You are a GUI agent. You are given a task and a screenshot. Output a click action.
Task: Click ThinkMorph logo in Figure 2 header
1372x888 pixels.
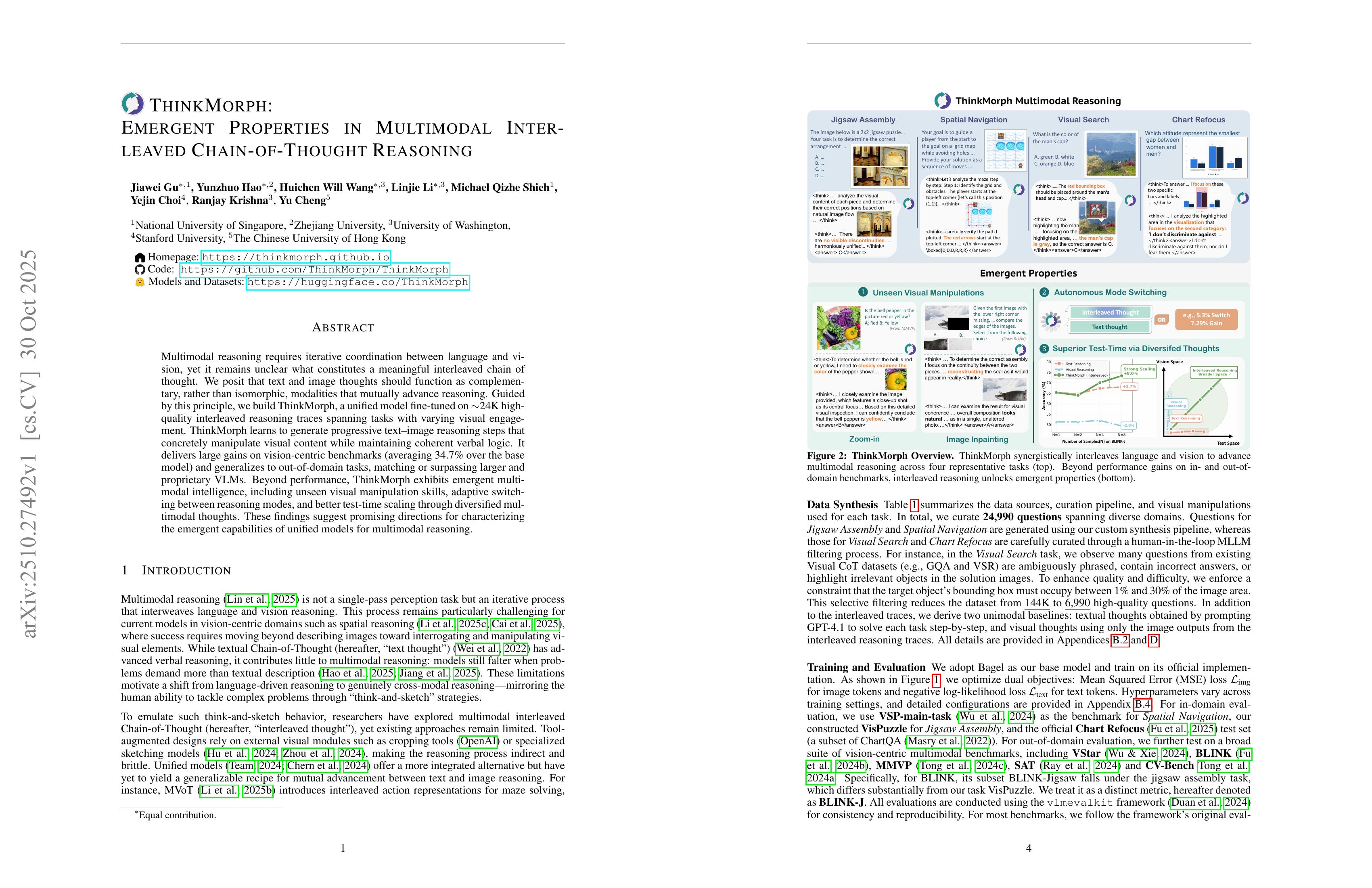(x=942, y=101)
